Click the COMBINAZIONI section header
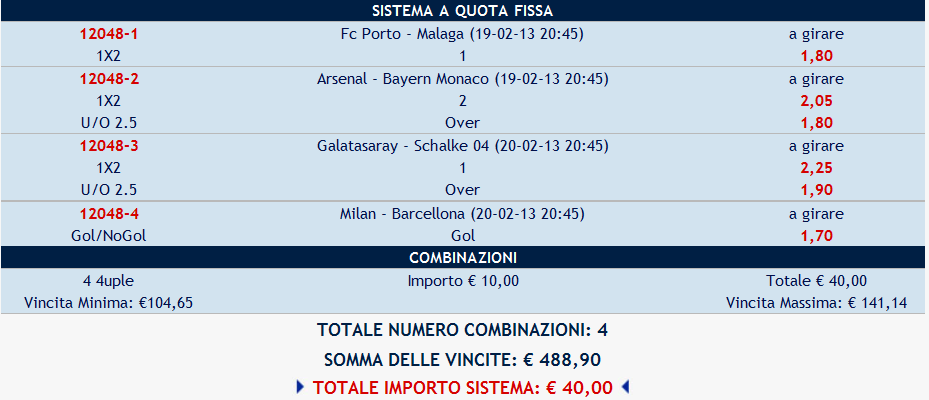Image resolution: width=929 pixels, height=400 pixels. point(462,258)
